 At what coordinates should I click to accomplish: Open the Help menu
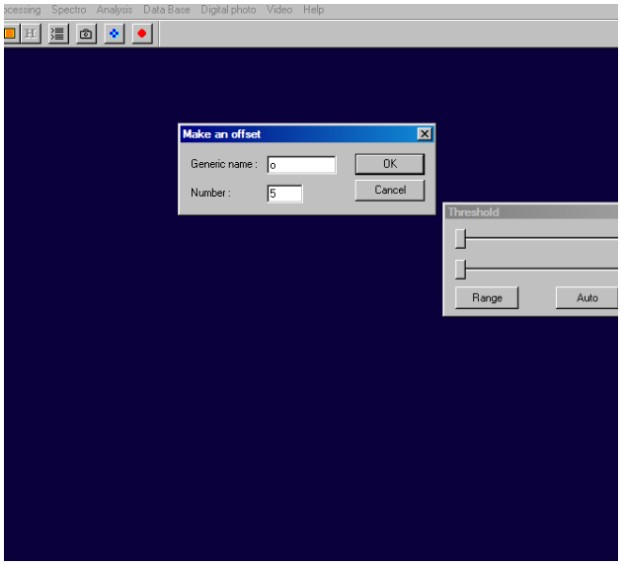click(314, 10)
